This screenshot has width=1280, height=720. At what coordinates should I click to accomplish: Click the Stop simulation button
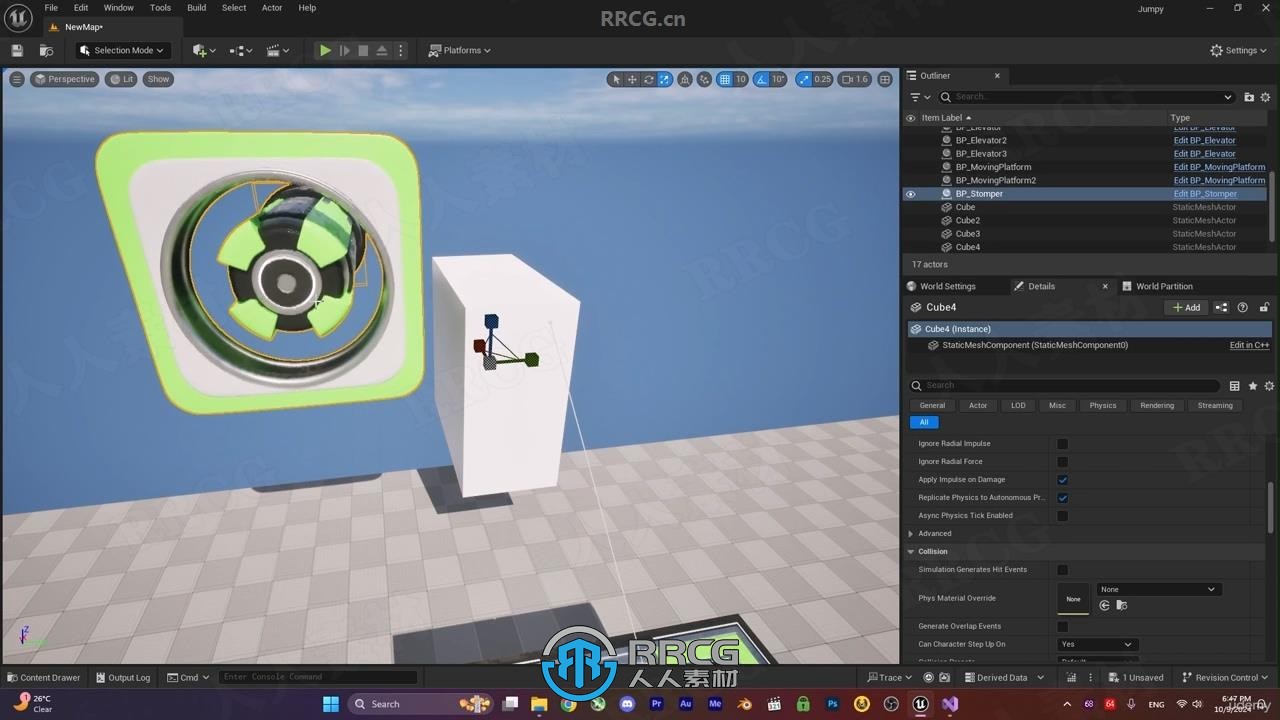click(363, 50)
